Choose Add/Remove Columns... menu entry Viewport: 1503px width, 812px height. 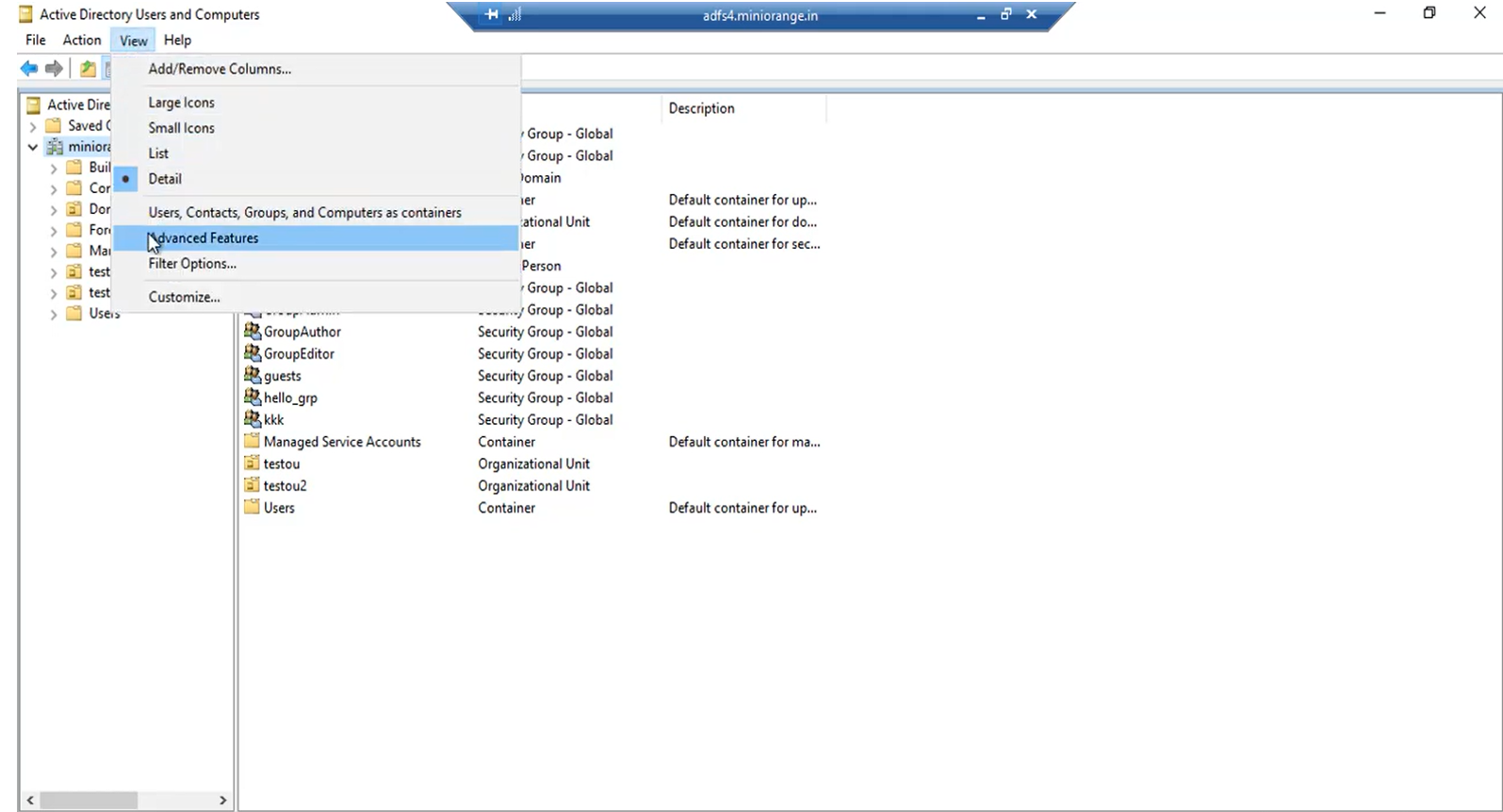(316, 69)
